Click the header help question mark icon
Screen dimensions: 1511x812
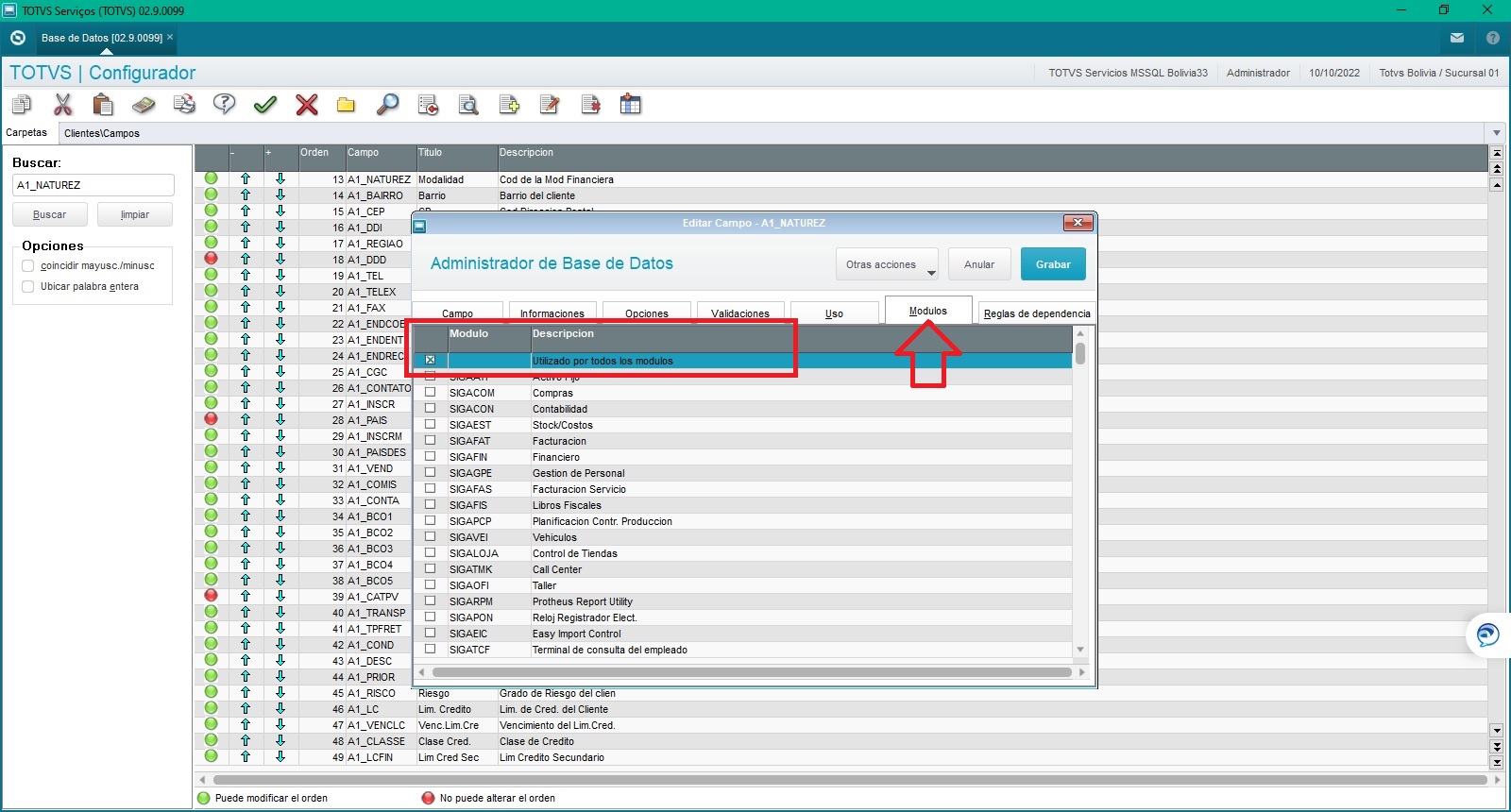pos(1493,38)
